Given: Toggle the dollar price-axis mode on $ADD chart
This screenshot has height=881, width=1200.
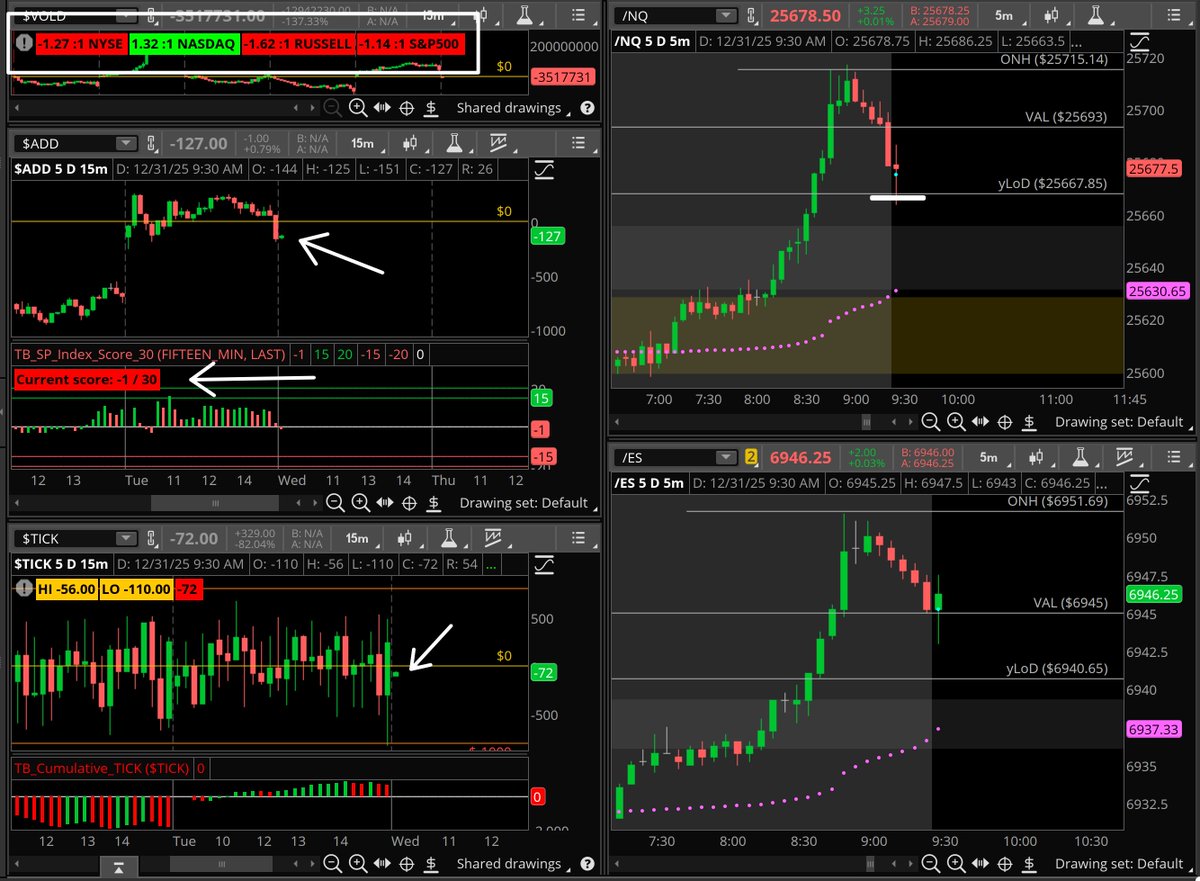Looking at the screenshot, I should 435,503.
